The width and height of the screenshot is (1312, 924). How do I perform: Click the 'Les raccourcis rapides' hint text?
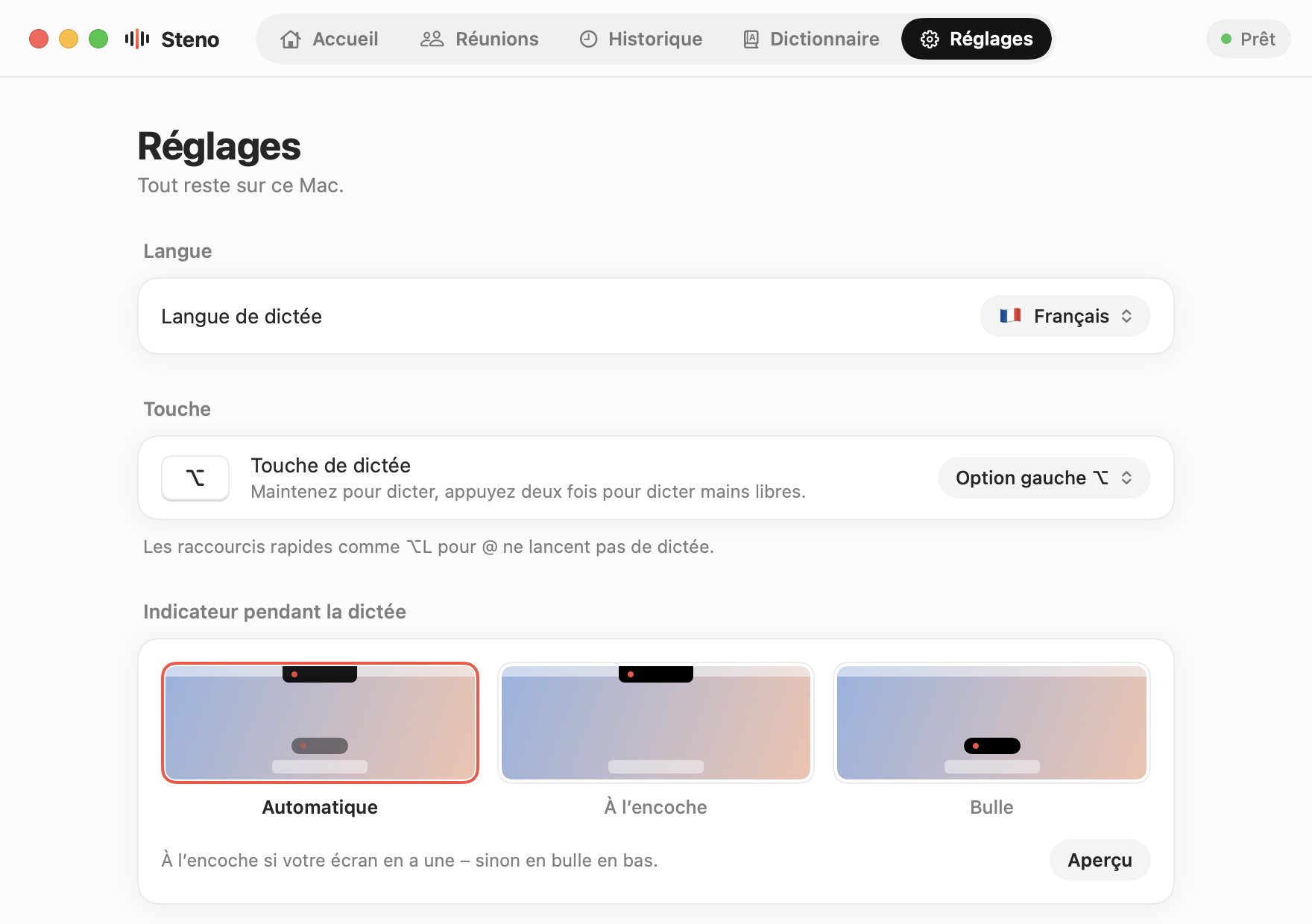429,547
